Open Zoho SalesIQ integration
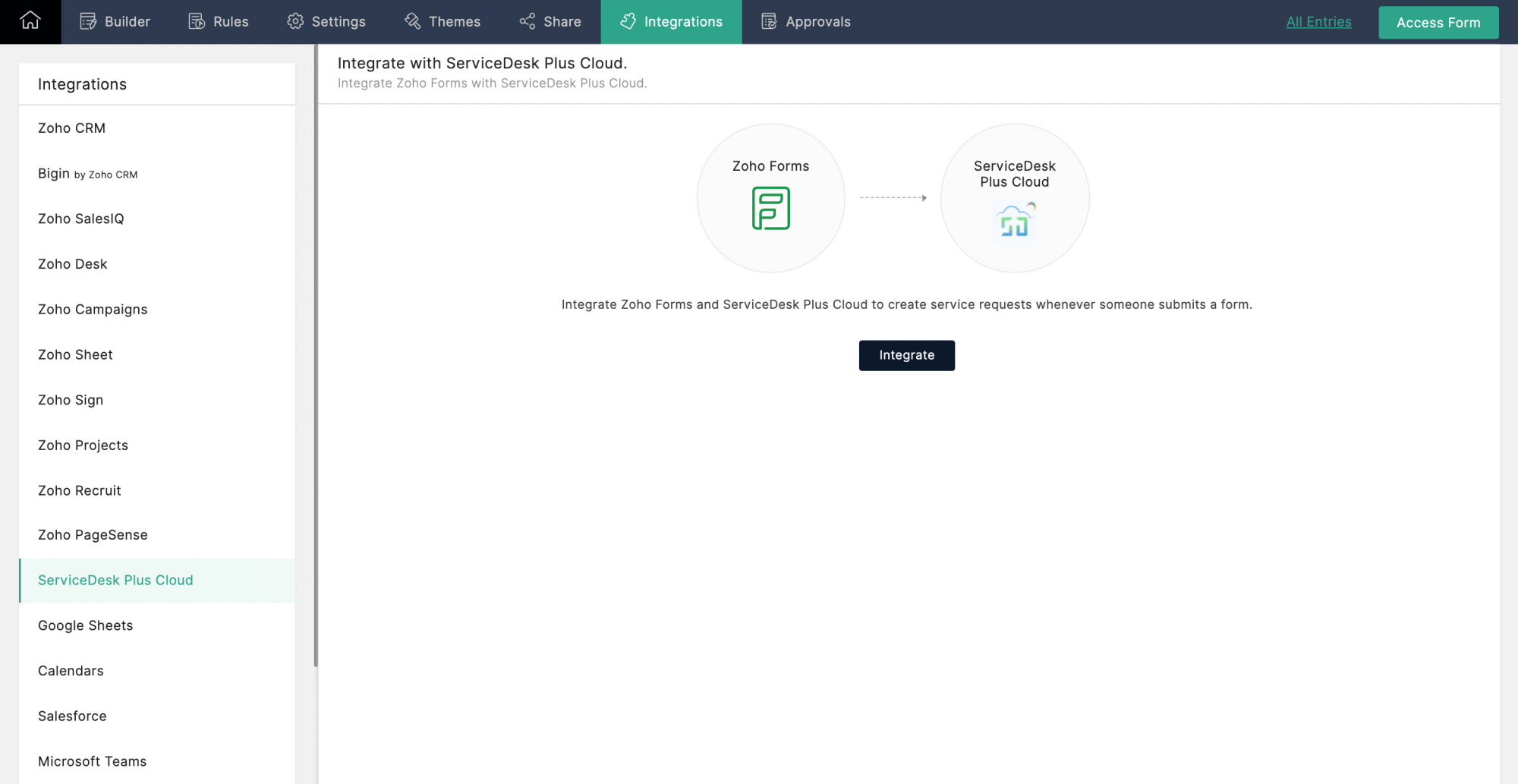Screen dimensions: 1518x784 coord(157,219)
